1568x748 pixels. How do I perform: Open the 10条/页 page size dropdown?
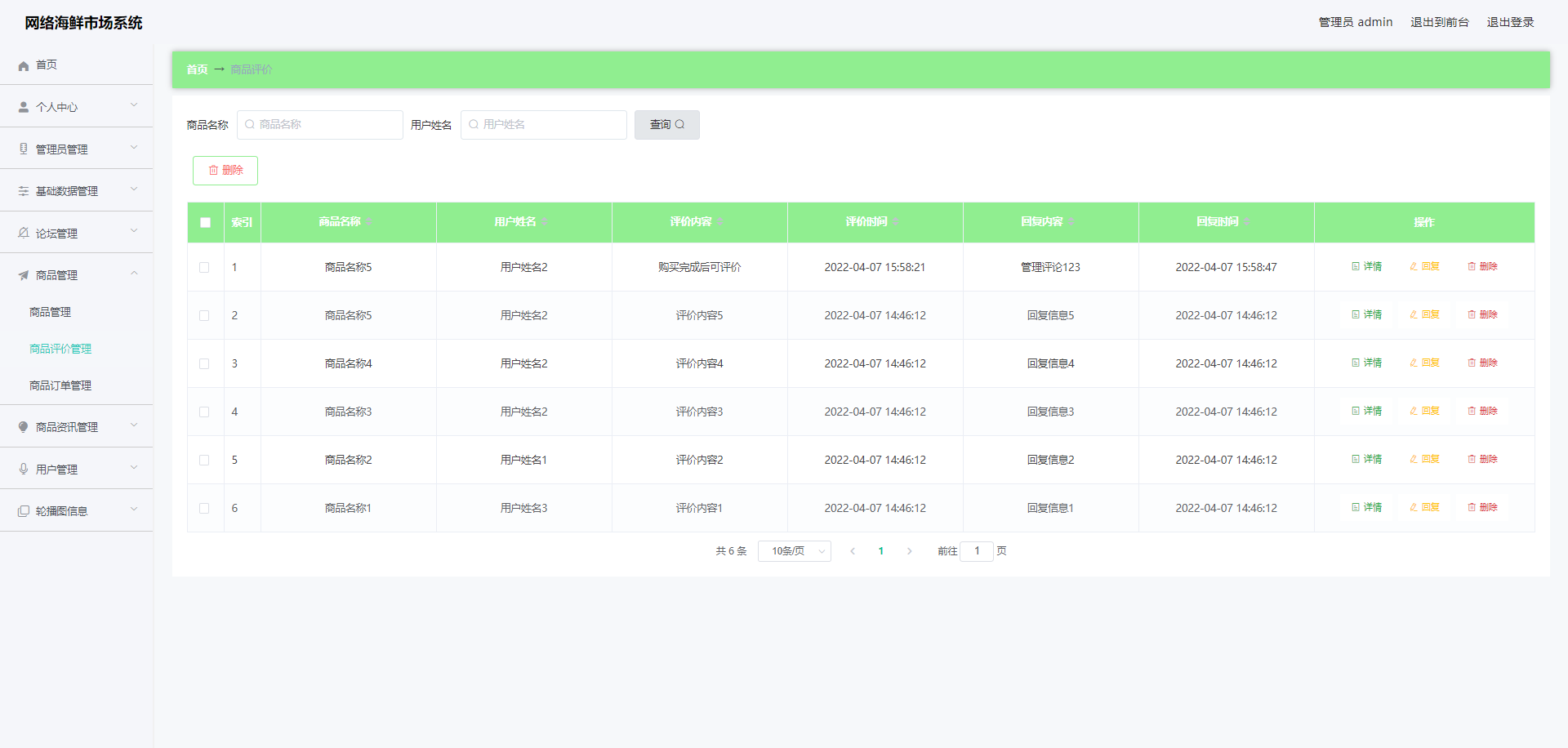795,551
